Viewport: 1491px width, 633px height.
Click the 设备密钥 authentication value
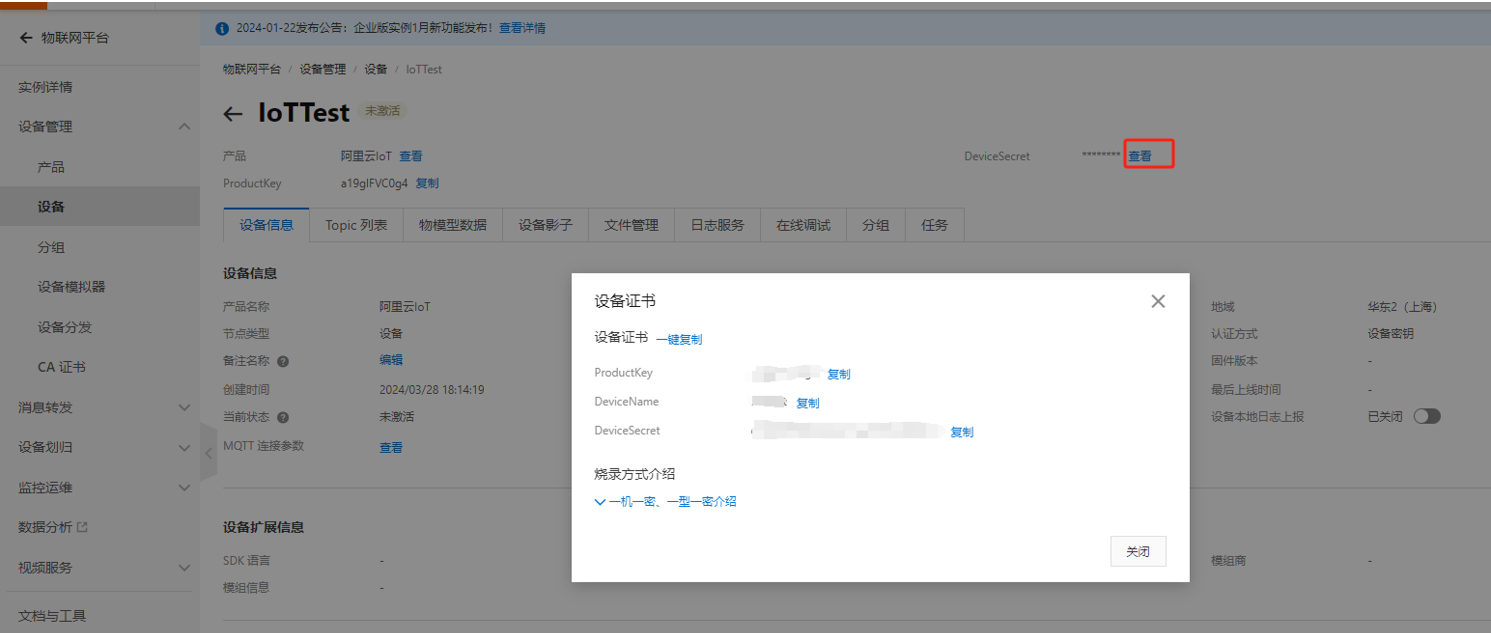[1391, 334]
